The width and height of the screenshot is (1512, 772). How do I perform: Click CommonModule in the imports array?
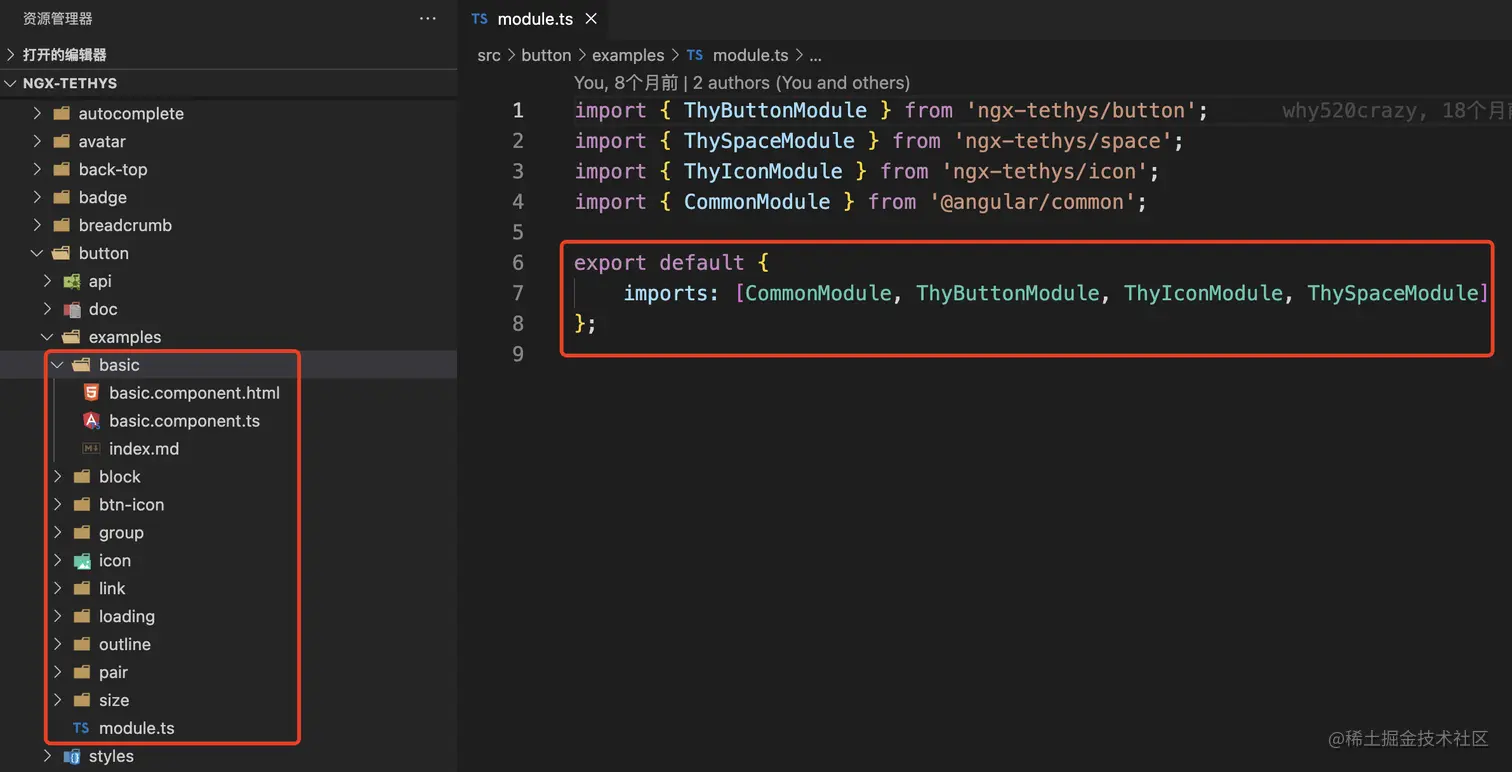click(818, 293)
